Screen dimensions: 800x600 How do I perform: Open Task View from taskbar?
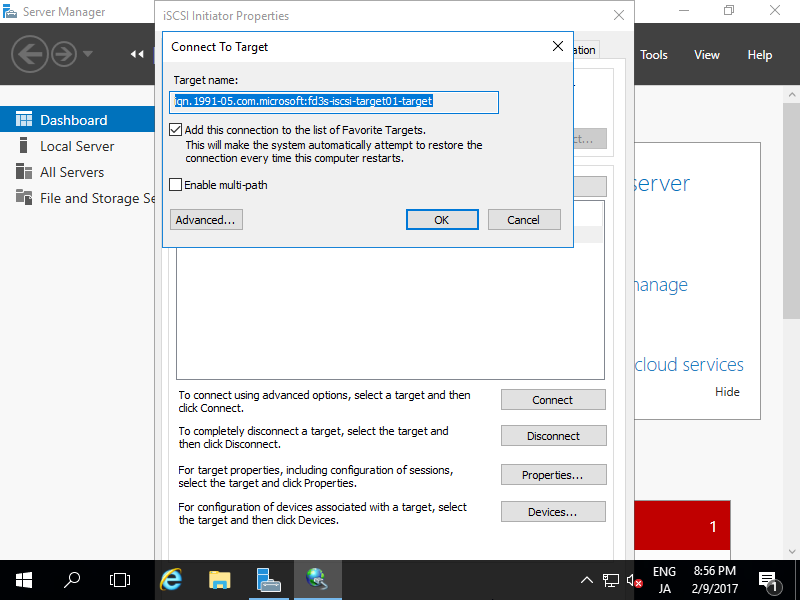(x=120, y=580)
